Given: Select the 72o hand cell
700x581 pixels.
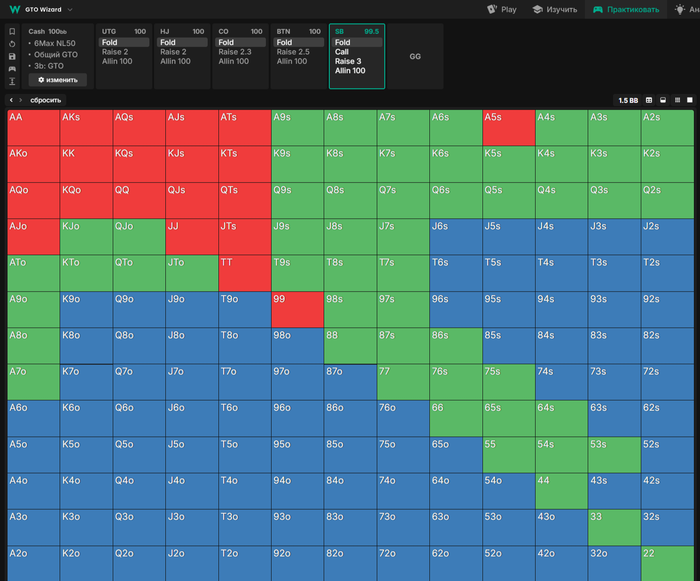Looking at the screenshot, I should pos(403,564).
